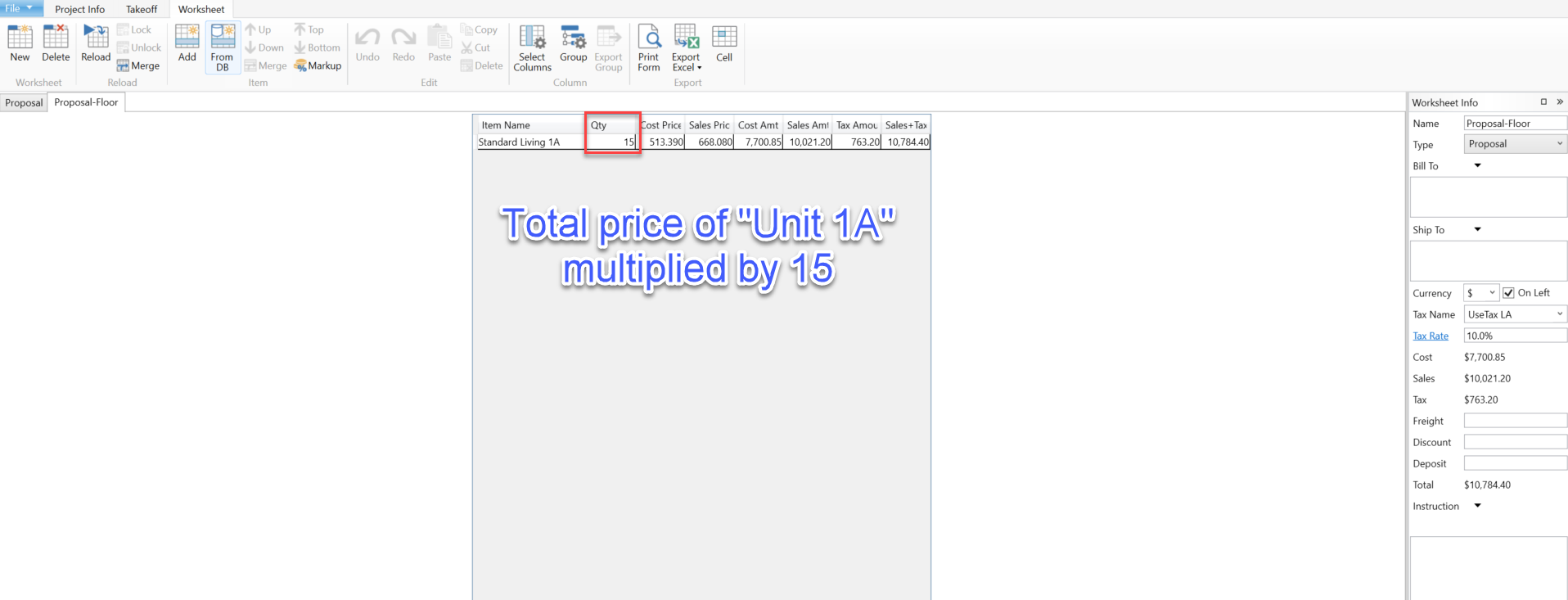This screenshot has height=600, width=1568.
Task: Open the Tax Name dropdown
Action: 1515,314
